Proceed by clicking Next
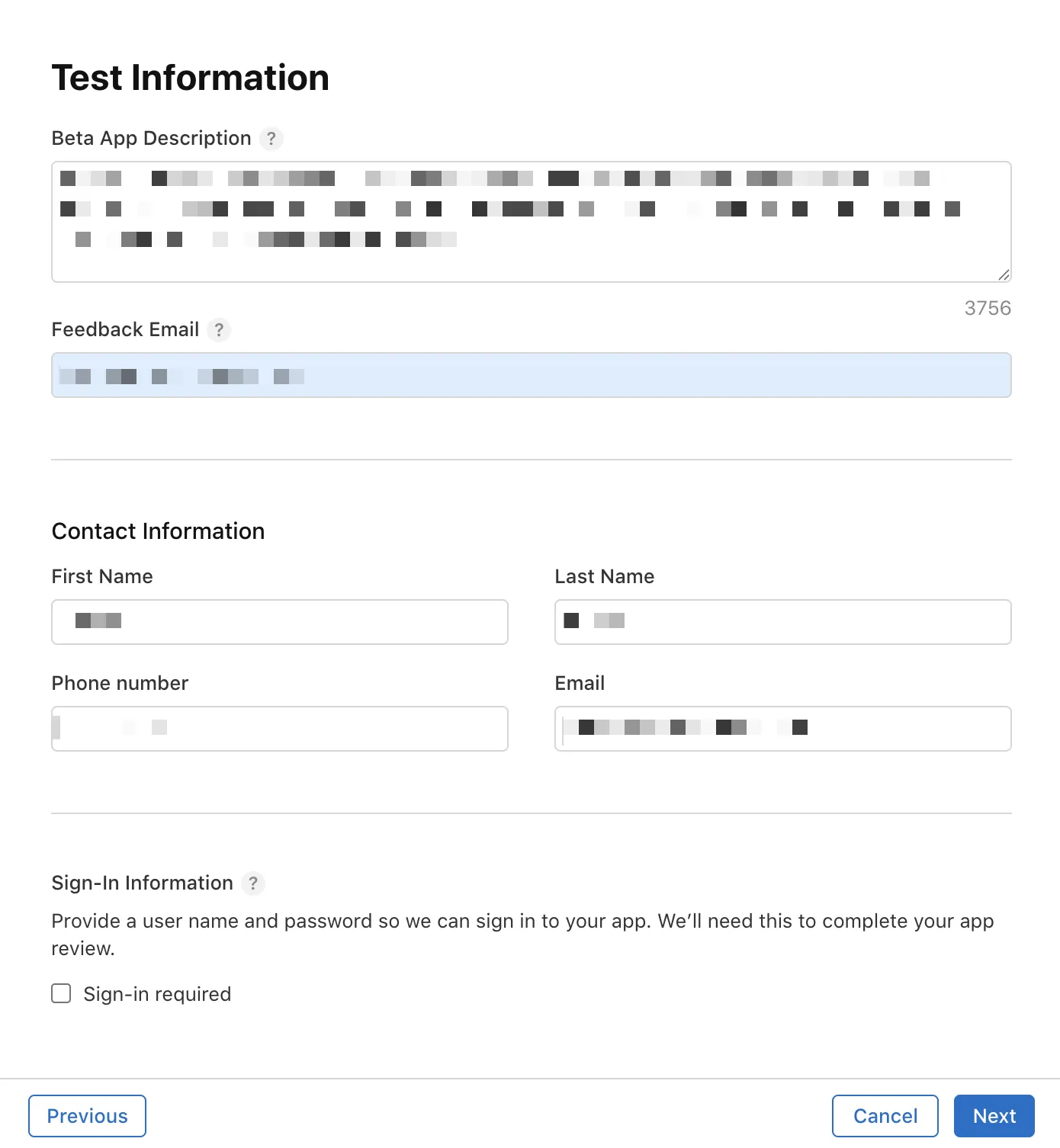This screenshot has height=1148, width=1060. pyautogui.click(x=994, y=1116)
